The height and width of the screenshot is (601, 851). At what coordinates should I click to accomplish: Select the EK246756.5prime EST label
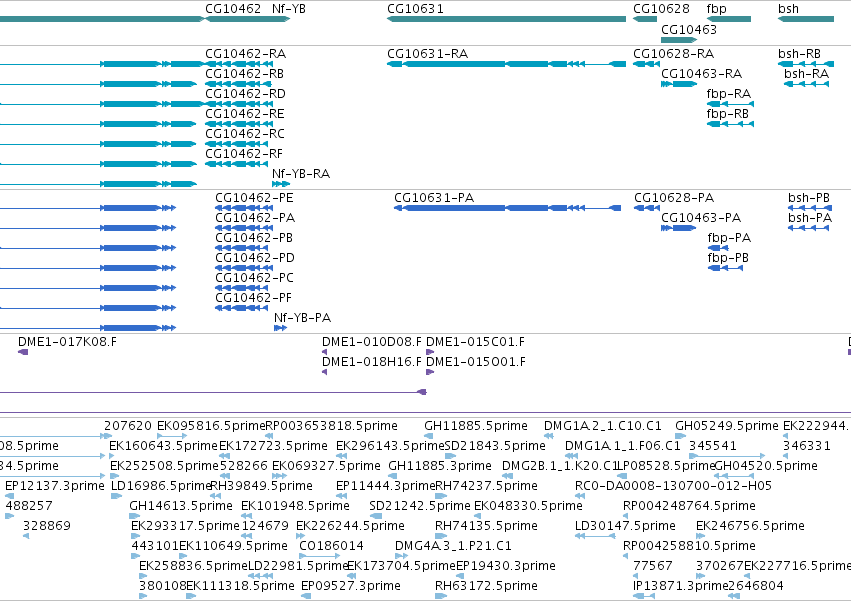point(750,526)
